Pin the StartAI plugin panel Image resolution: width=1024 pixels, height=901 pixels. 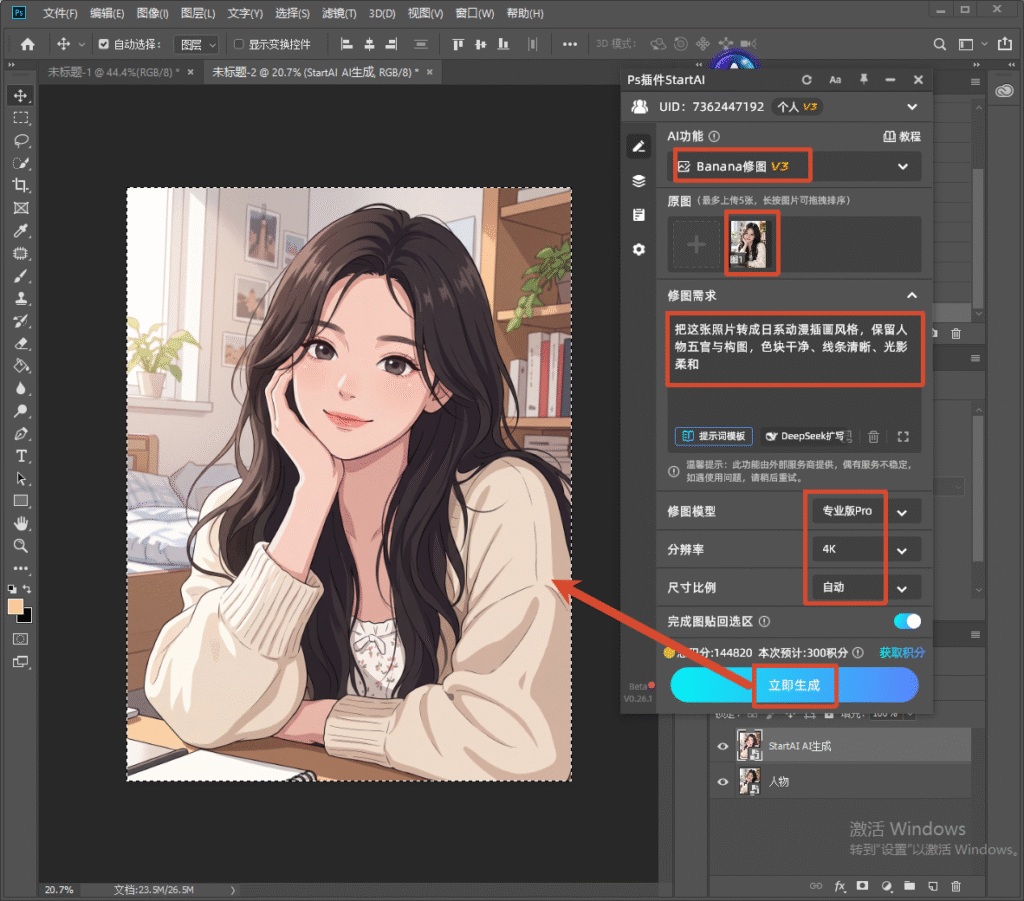(863, 80)
